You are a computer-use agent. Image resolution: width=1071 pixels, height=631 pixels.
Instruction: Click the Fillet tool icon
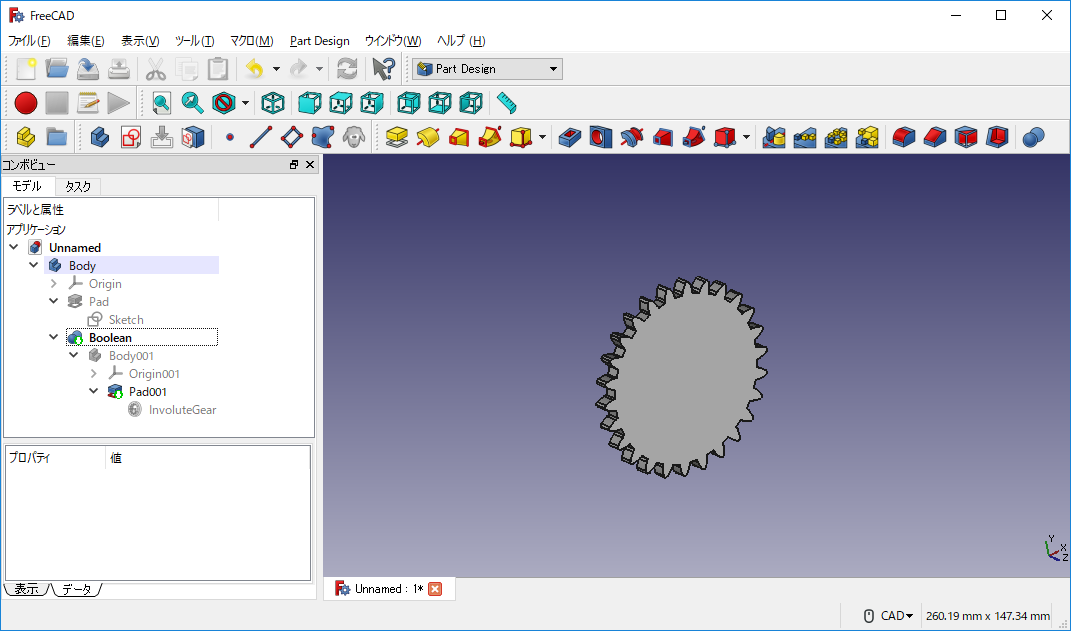(903, 136)
